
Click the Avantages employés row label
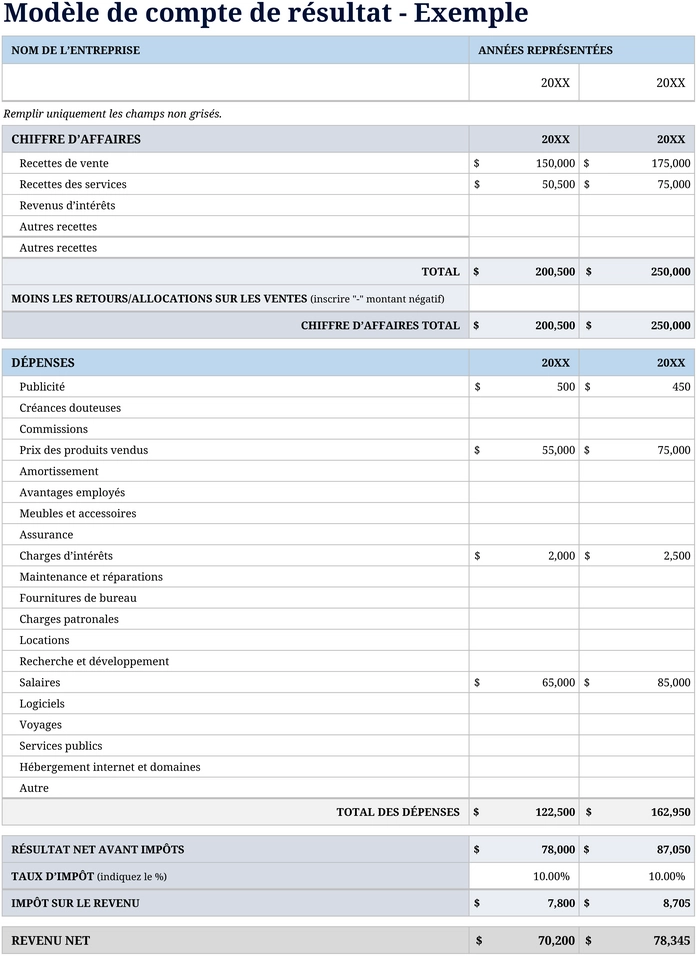click(x=72, y=493)
